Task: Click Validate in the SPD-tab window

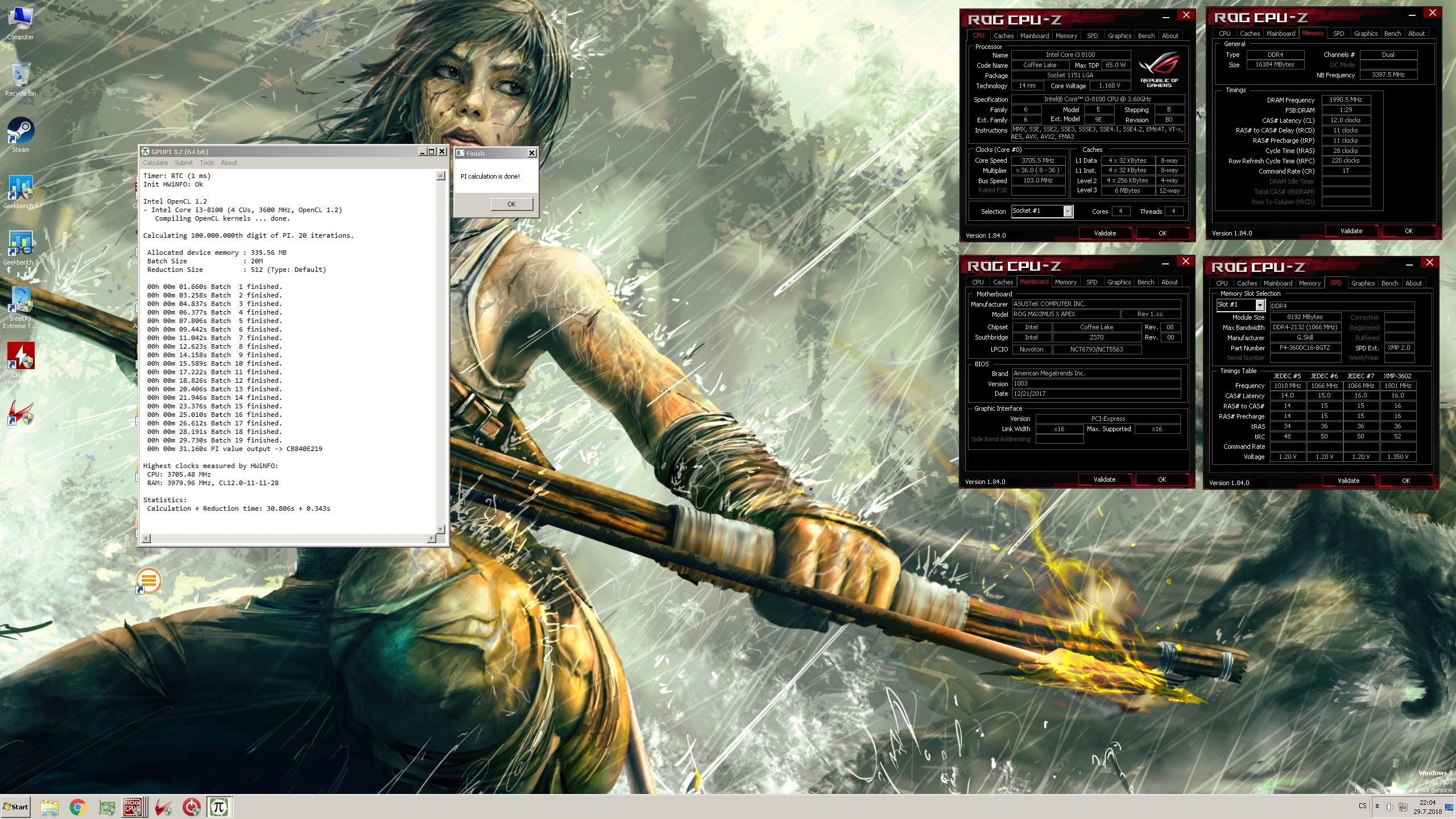Action: pos(1349,481)
